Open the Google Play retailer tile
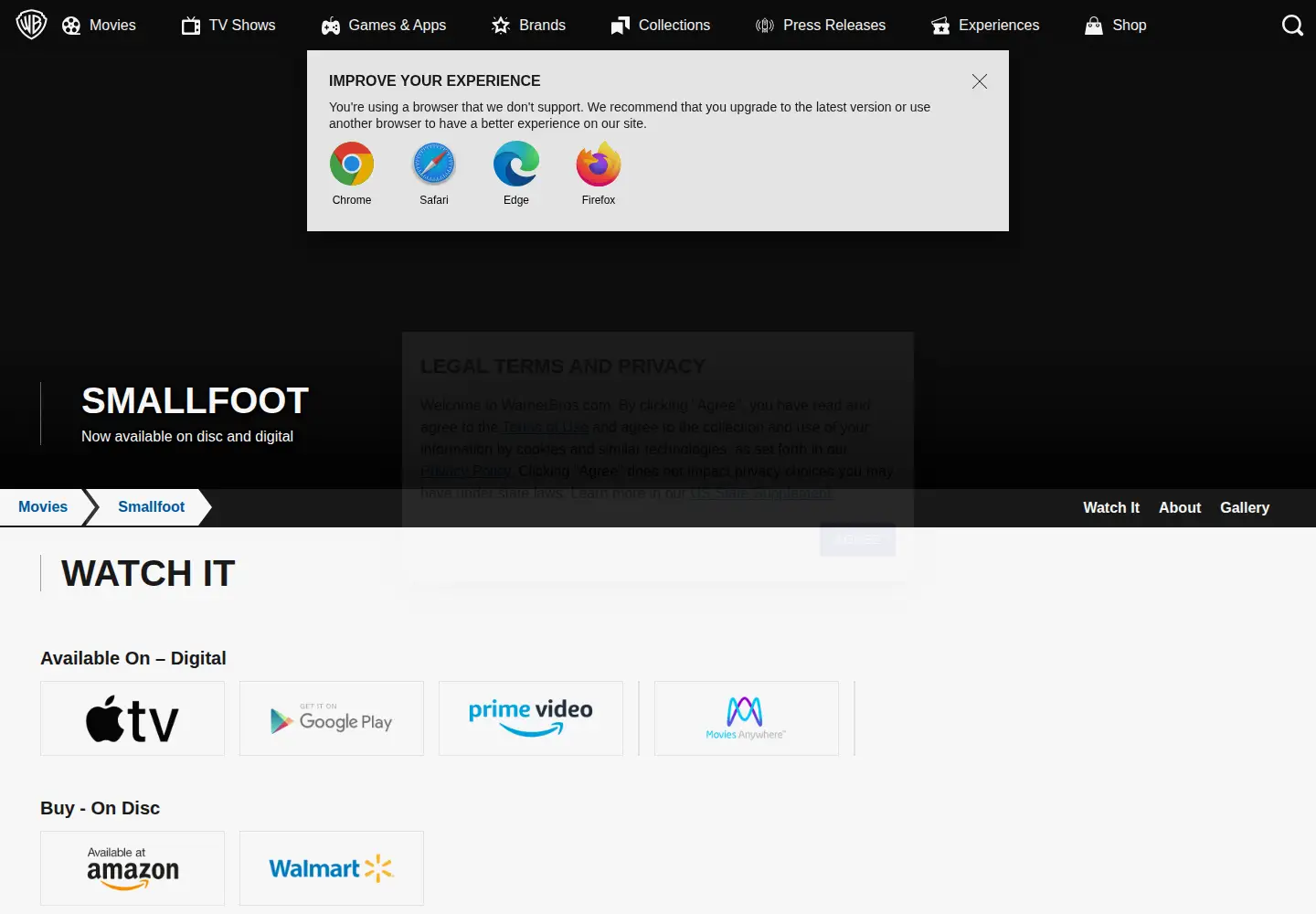The height and width of the screenshot is (914, 1316). pyautogui.click(x=332, y=718)
